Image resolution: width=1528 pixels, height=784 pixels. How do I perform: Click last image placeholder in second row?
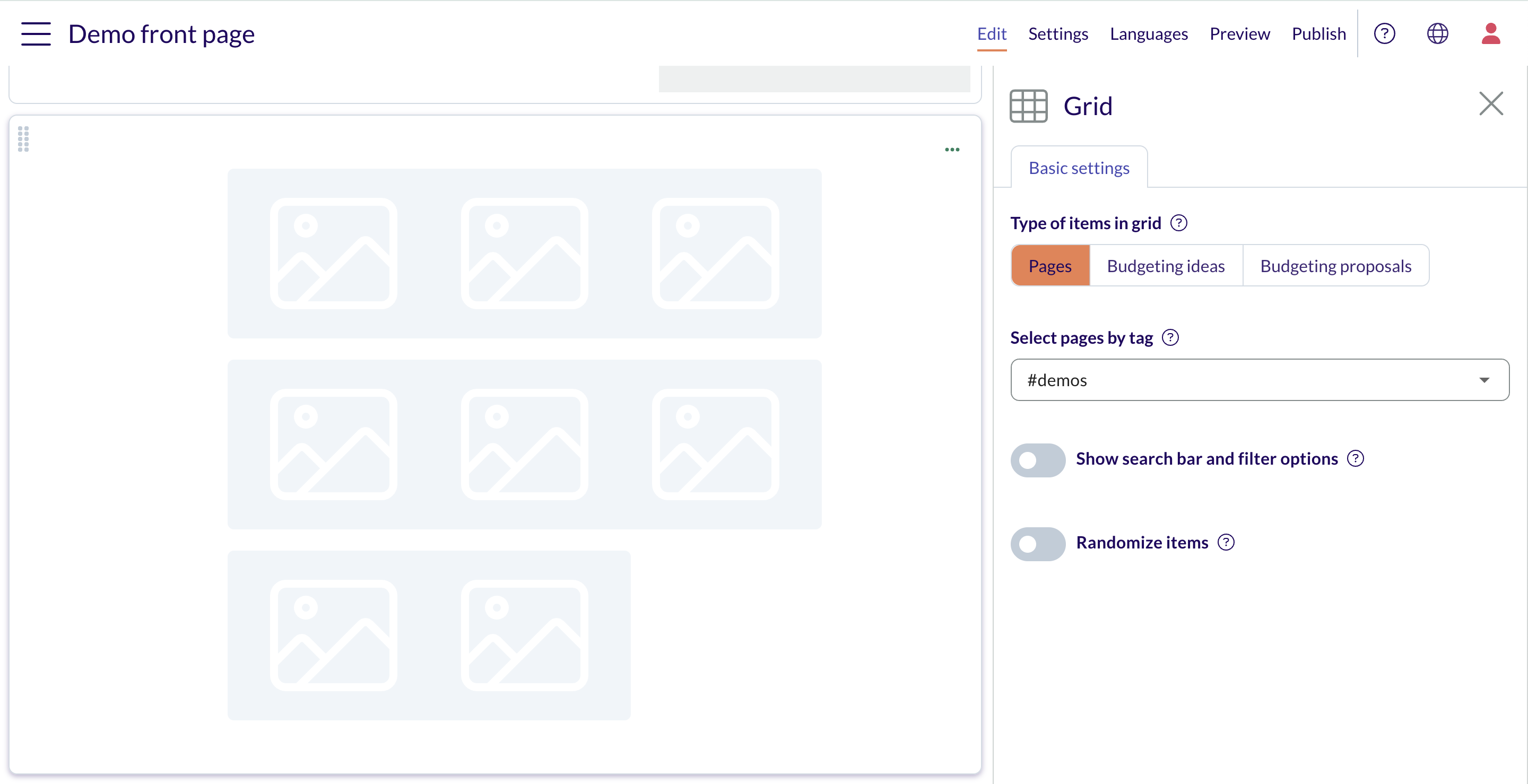(x=715, y=444)
